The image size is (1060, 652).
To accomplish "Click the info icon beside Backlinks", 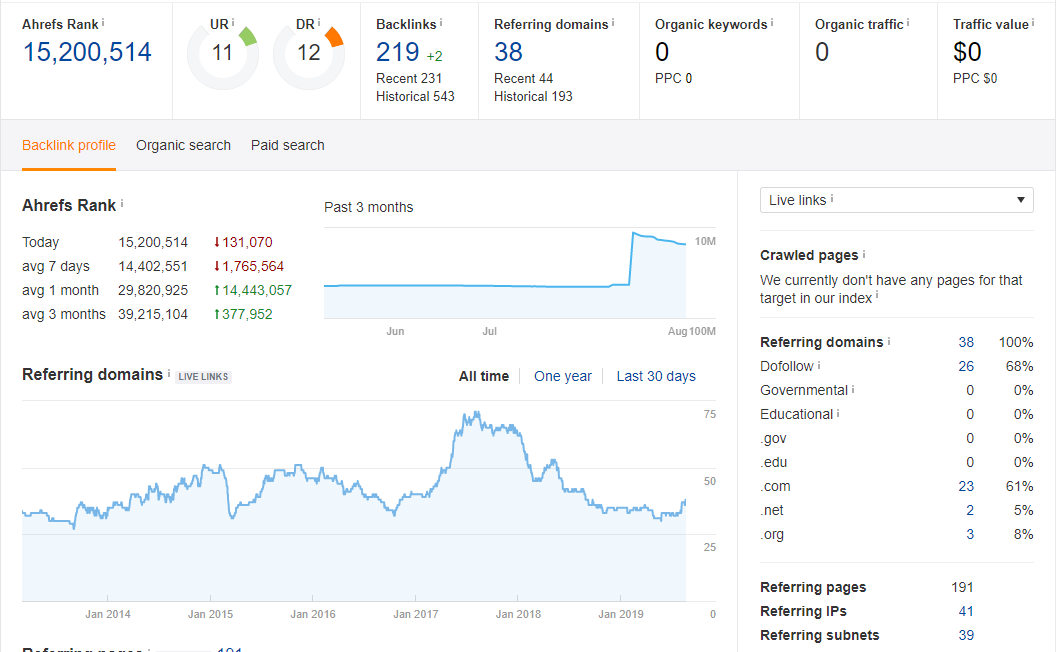I will tap(441, 22).
